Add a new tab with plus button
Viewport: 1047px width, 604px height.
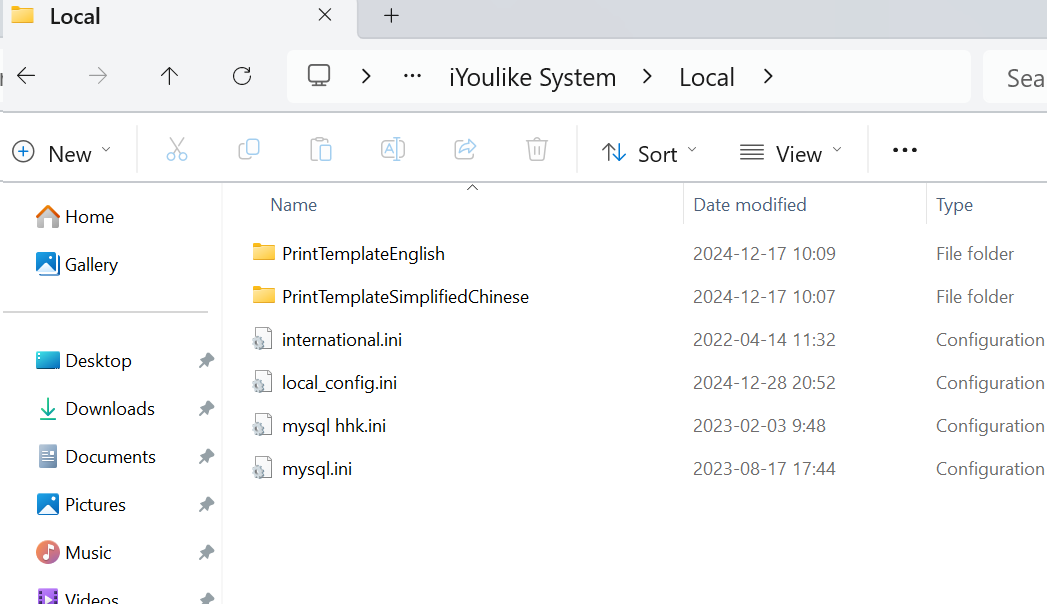point(391,16)
